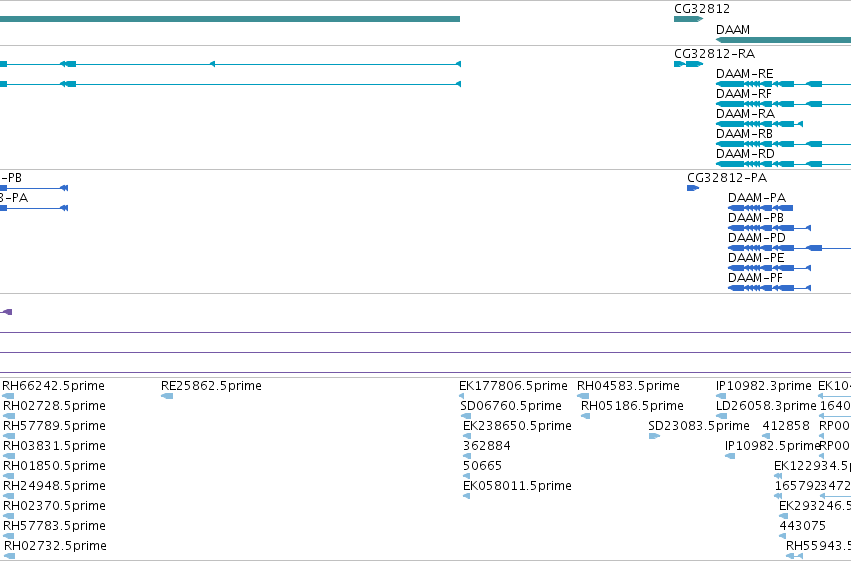The width and height of the screenshot is (851, 561).
Task: Click the CG32812-RA transcript label
Action: [x=714, y=54]
